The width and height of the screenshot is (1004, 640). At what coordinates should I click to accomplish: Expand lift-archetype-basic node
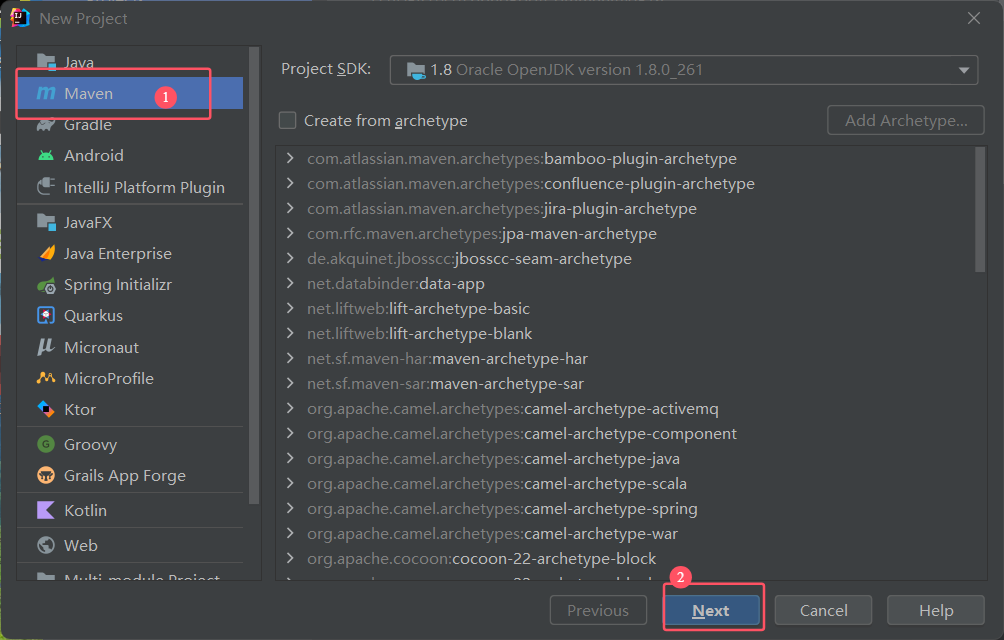point(290,308)
